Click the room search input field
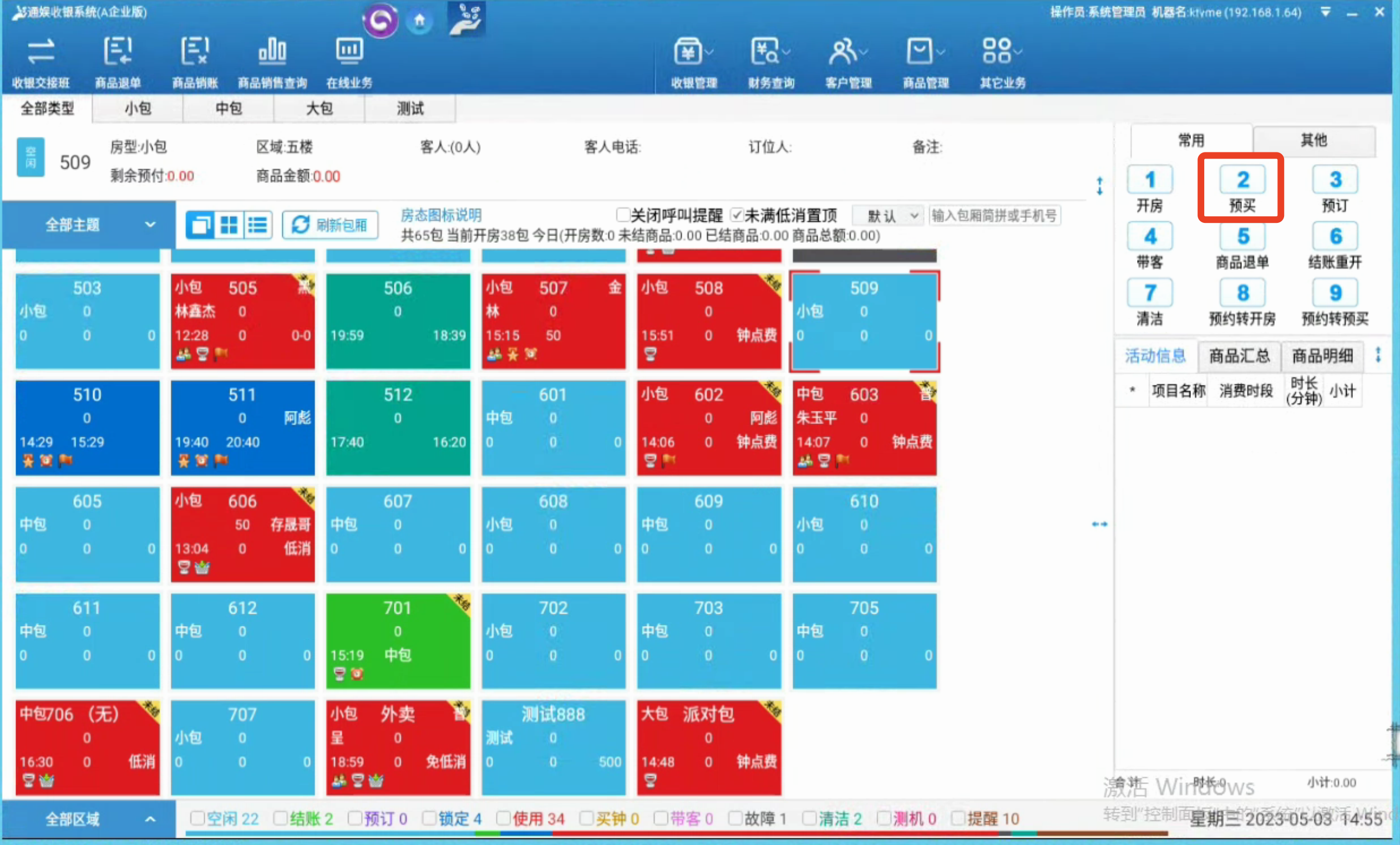The width and height of the screenshot is (1400, 845). tap(995, 216)
